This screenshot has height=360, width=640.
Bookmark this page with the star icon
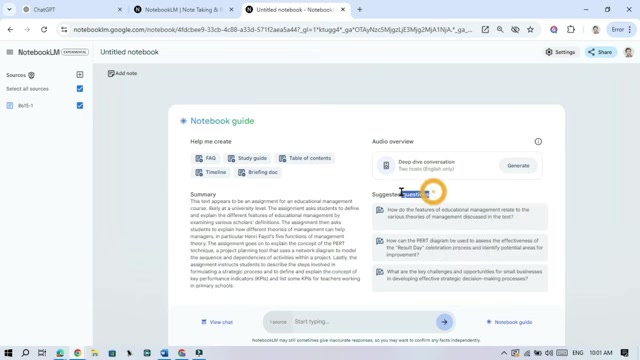pyautogui.click(x=530, y=29)
